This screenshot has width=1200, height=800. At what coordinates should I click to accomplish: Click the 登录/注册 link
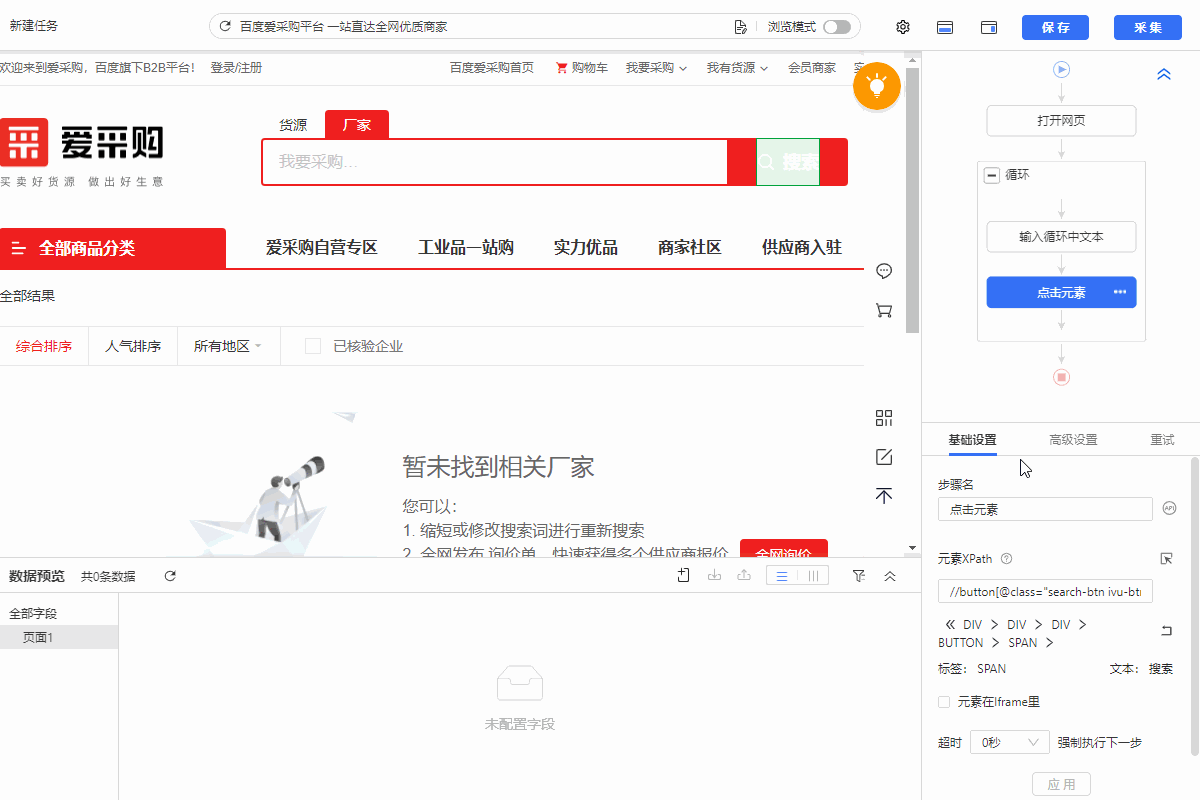(x=236, y=68)
